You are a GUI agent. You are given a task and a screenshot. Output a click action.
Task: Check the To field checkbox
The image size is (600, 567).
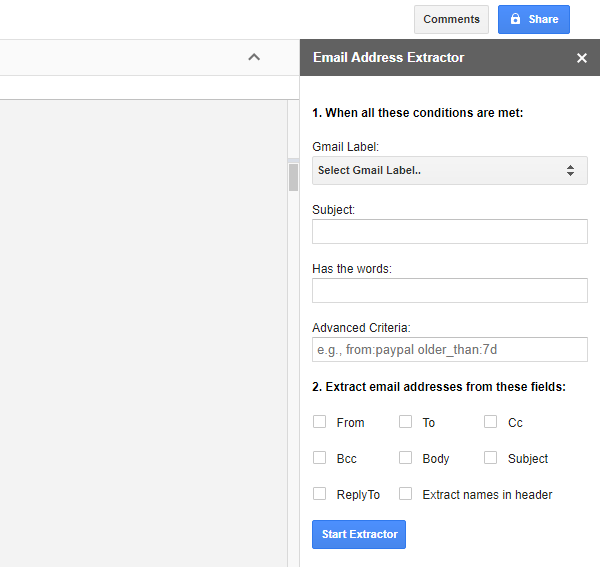tap(406, 422)
